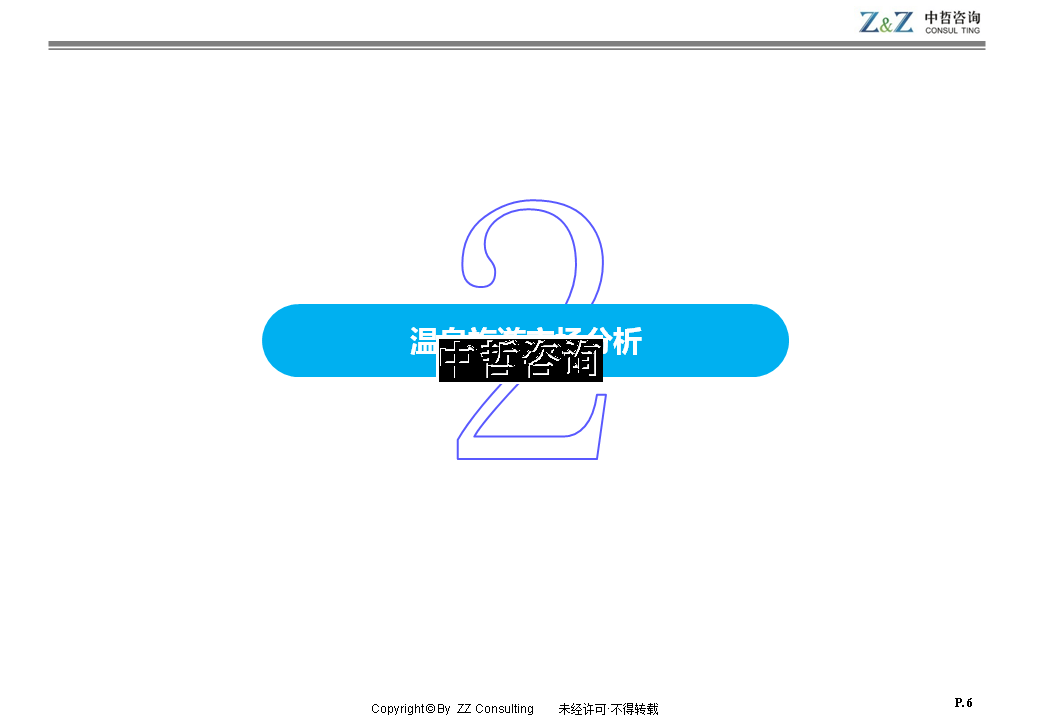Select the 中哲咨询 header company name
The height and width of the screenshot is (720, 1040).
pos(952,17)
